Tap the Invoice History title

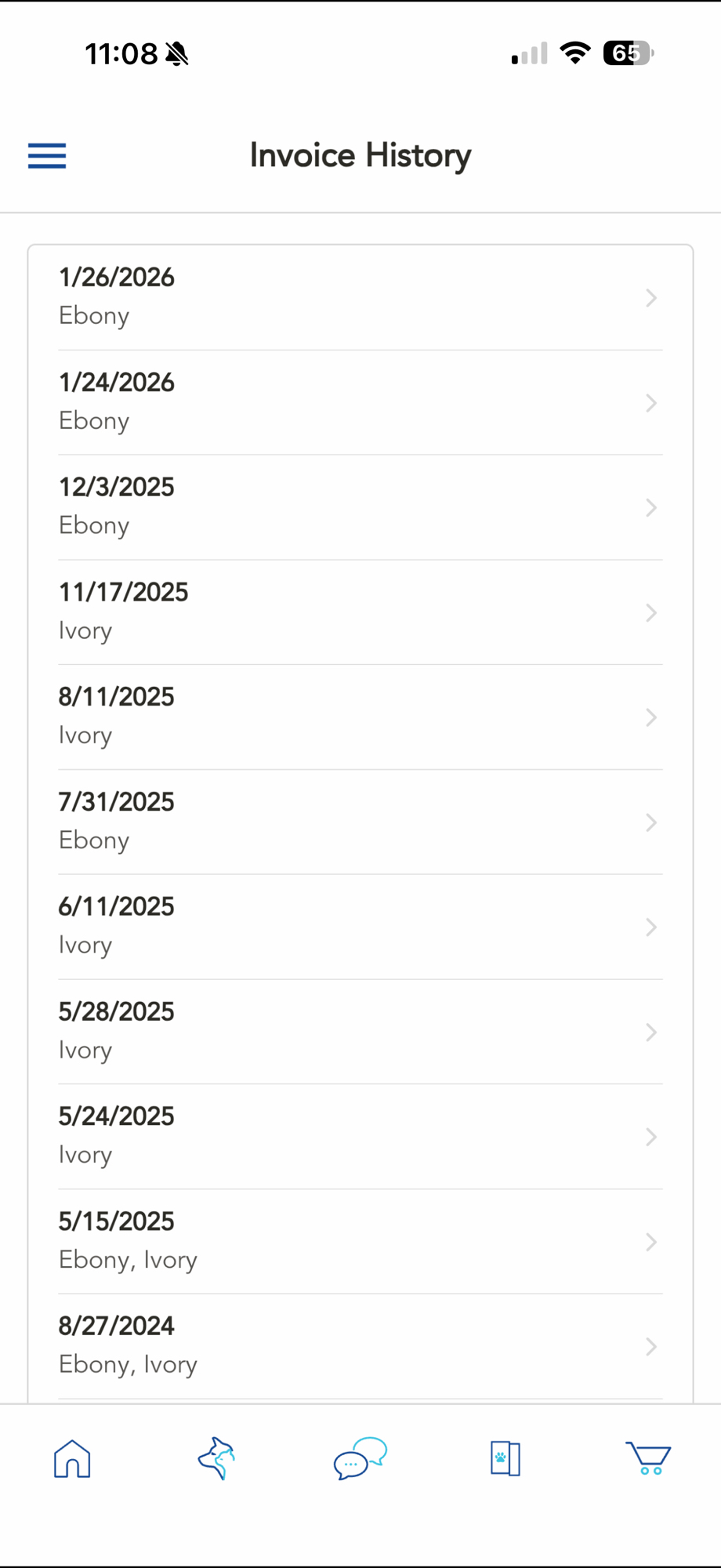coord(360,156)
